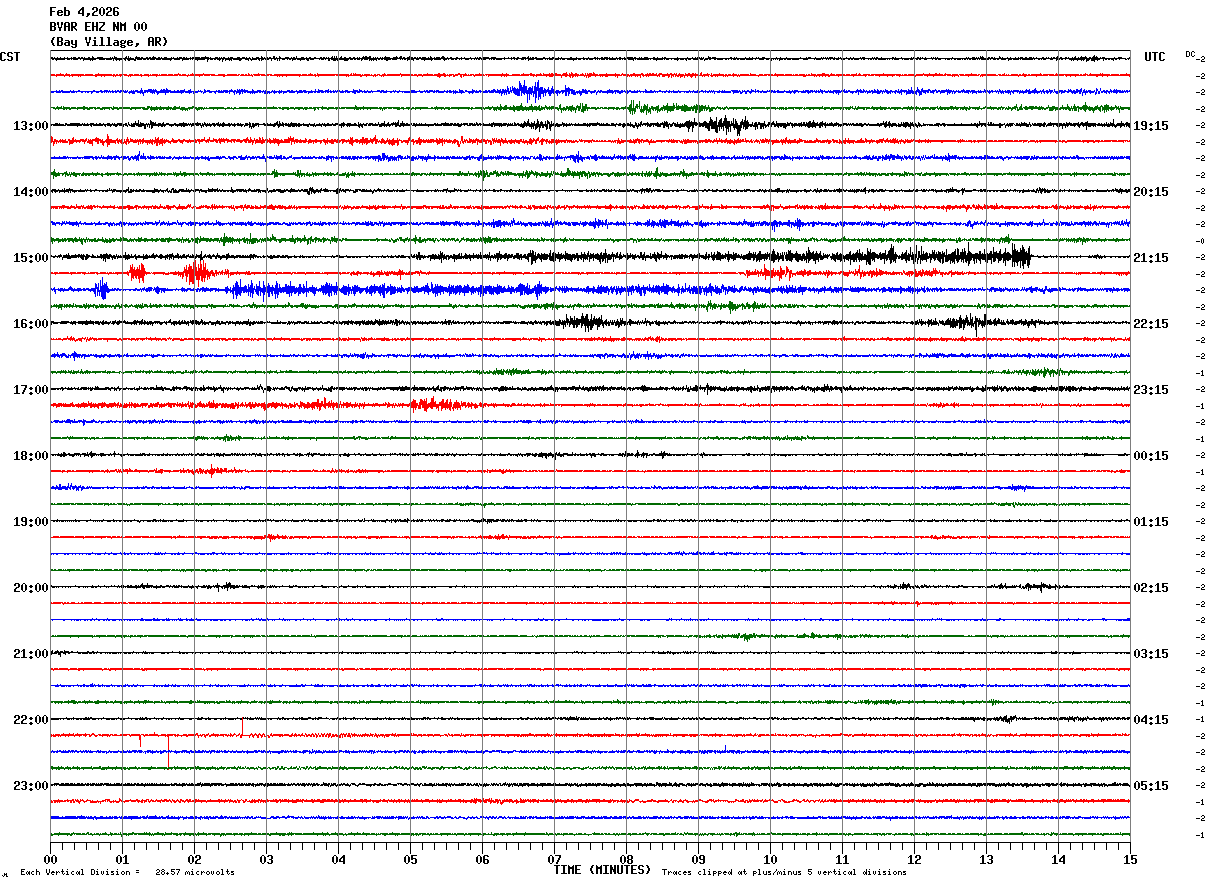Select the 14:00 CST hour label
This screenshot has height=886, width=1210.
pos(30,192)
